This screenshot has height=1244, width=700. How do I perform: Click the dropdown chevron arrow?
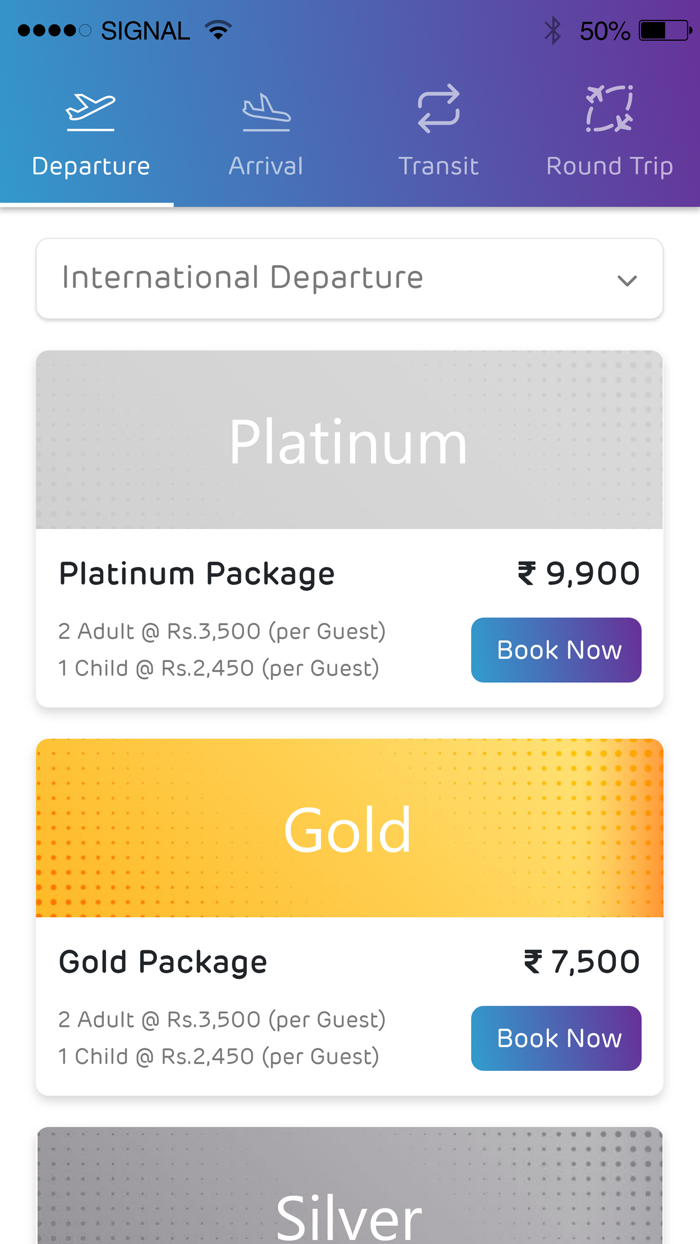[x=627, y=280]
